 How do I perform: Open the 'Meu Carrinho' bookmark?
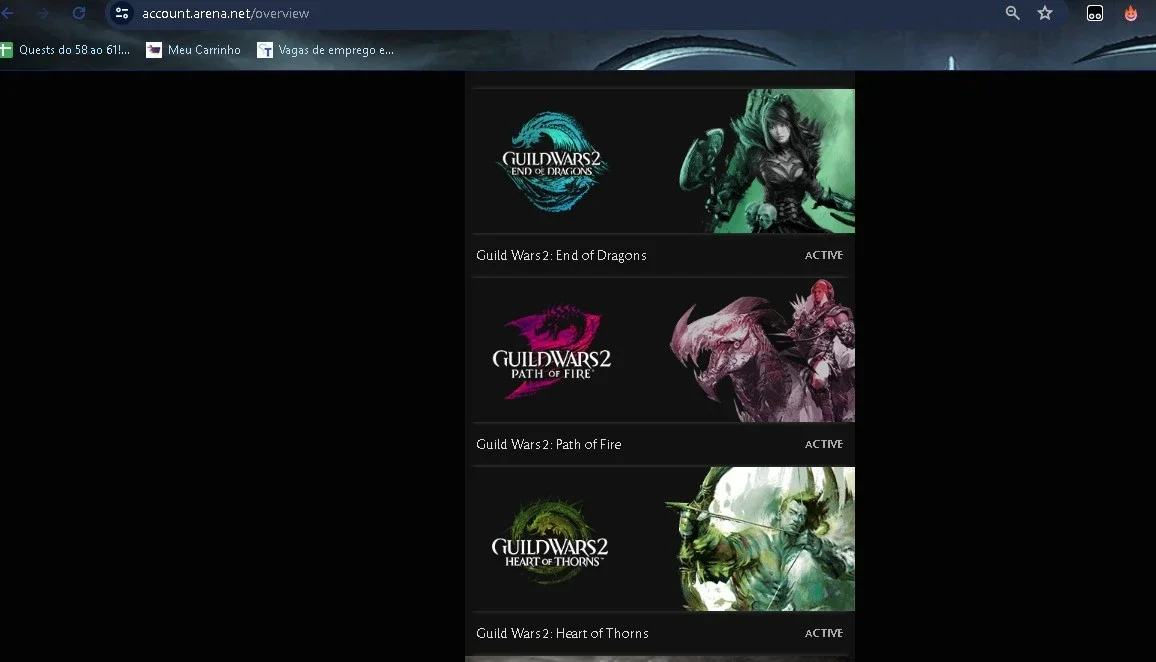(193, 50)
